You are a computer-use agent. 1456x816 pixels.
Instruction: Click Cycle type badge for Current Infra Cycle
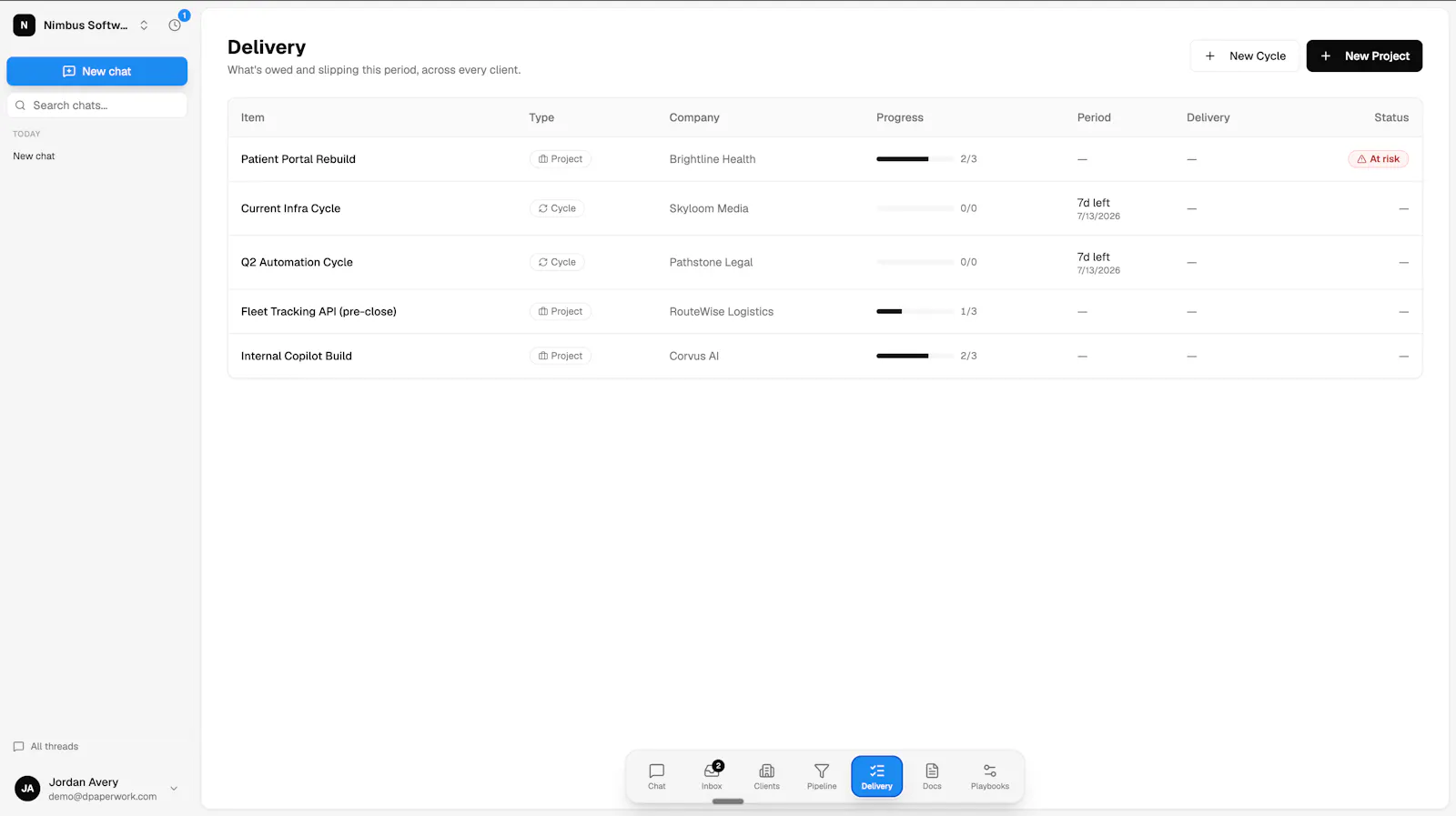[x=557, y=208]
